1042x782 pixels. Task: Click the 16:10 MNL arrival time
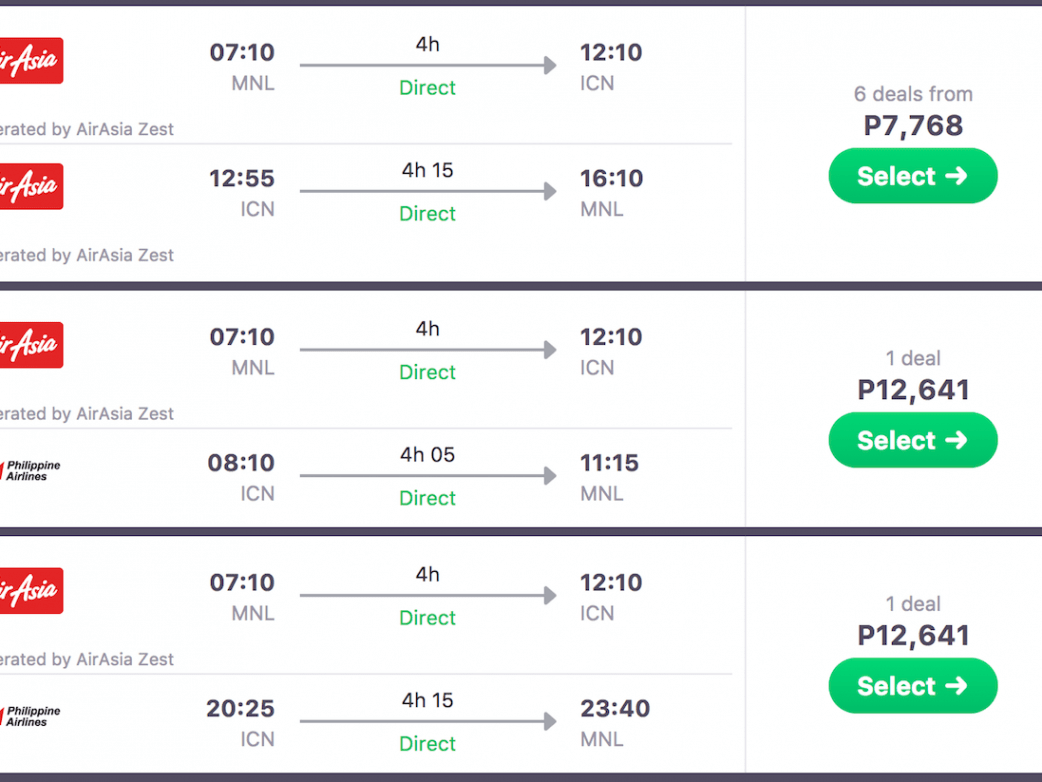click(x=611, y=178)
